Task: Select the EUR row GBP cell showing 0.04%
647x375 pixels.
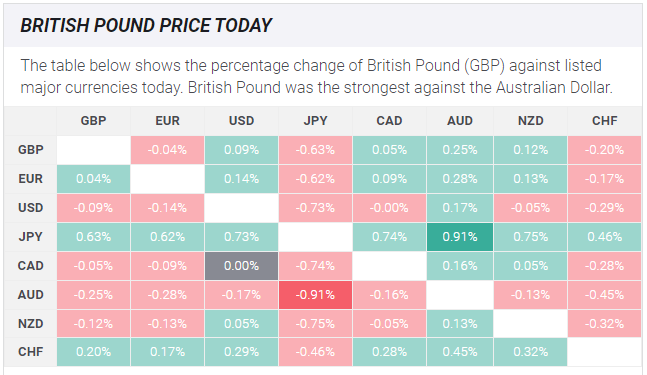Action: coord(93,179)
